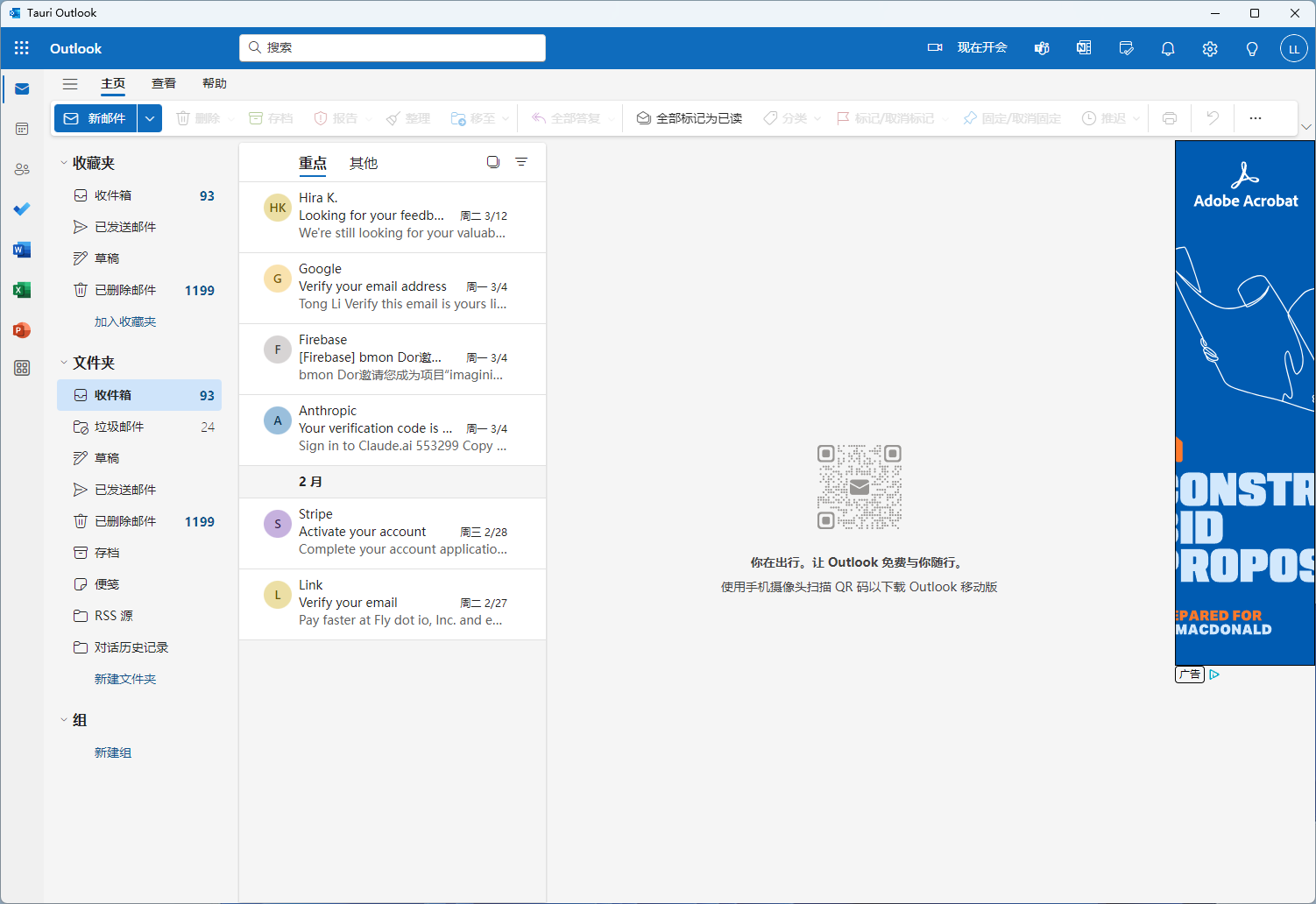This screenshot has width=1316, height=904.
Task: Open the app launcher waffle icon
Action: click(22, 48)
